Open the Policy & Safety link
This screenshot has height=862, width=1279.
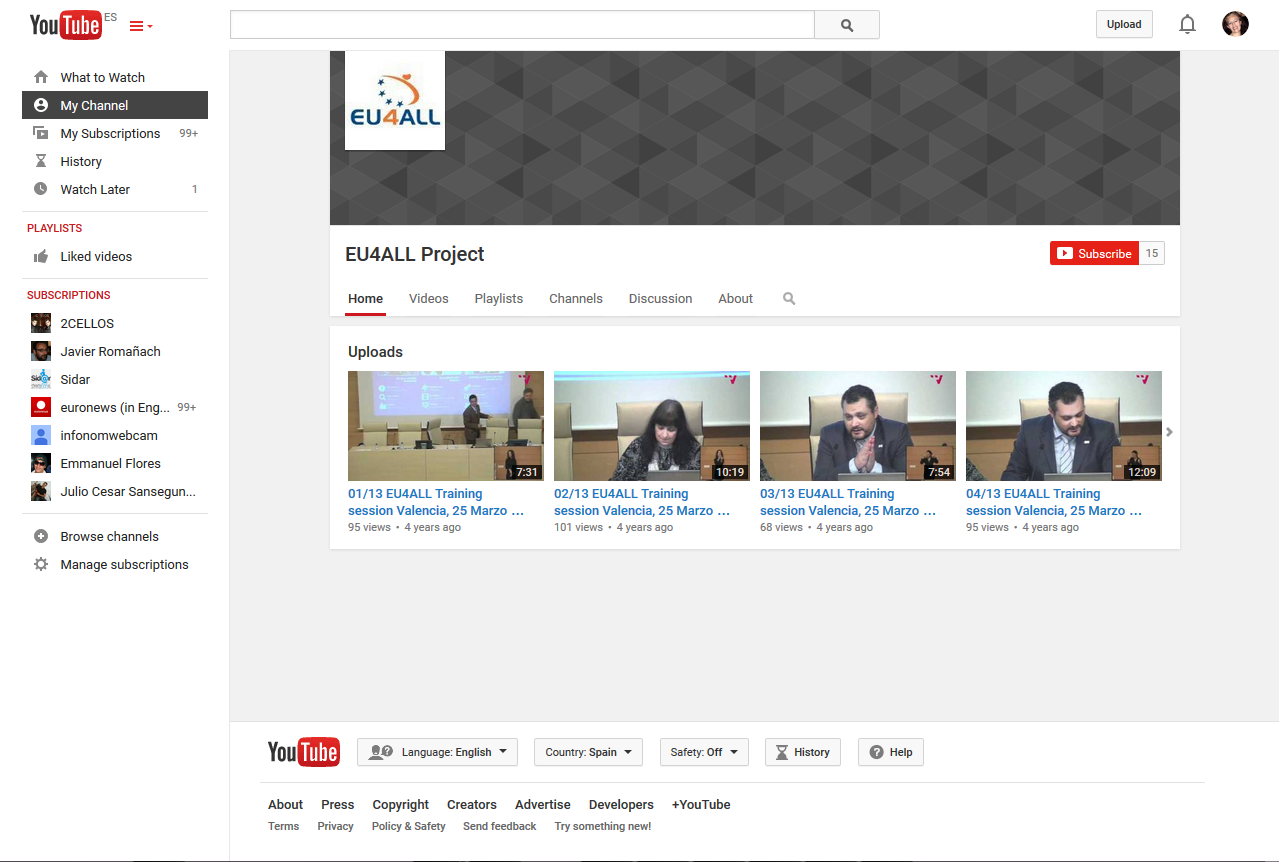[x=409, y=826]
